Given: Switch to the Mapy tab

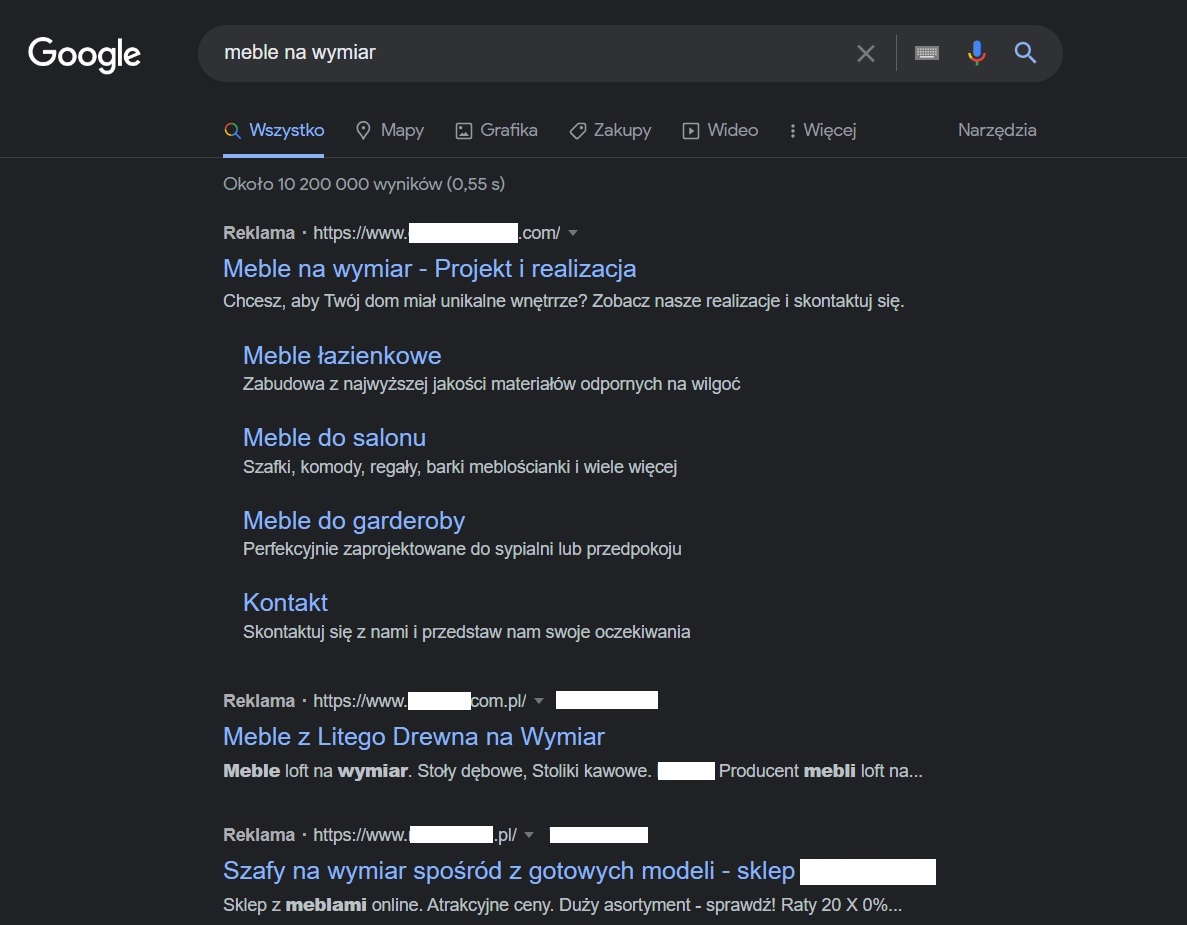Looking at the screenshot, I should 390,130.
